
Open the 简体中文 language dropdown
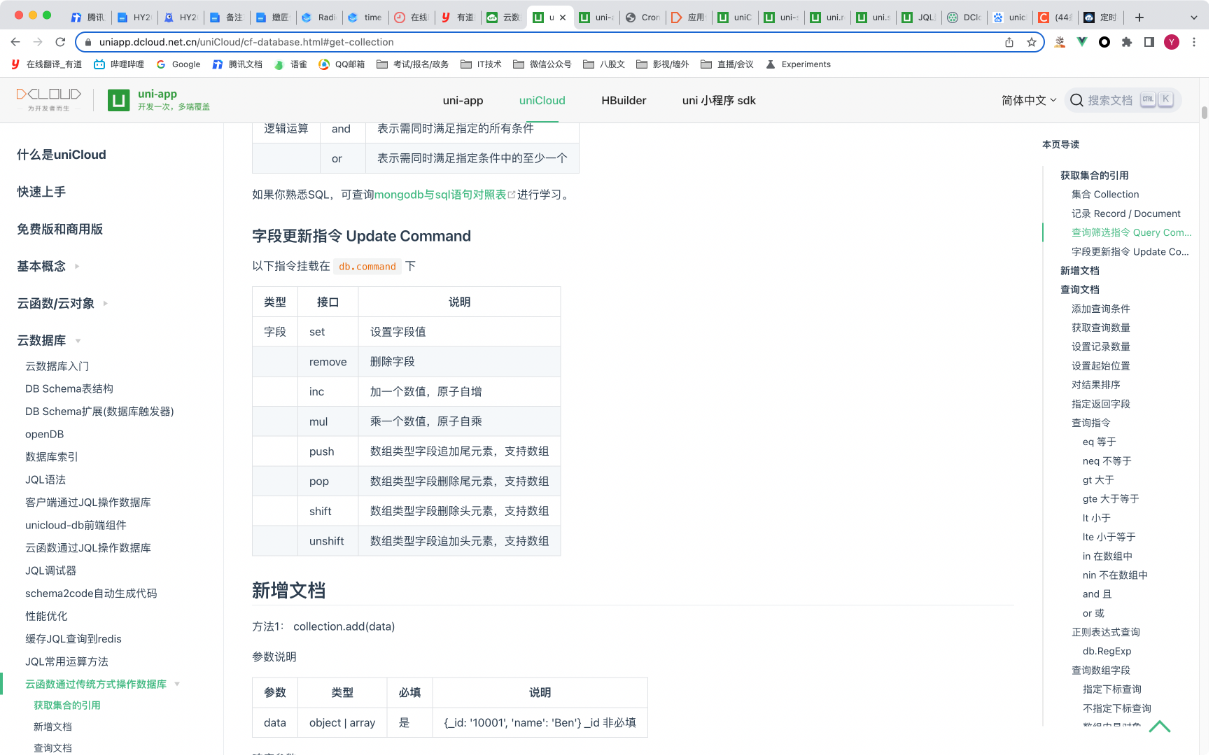pos(1029,100)
